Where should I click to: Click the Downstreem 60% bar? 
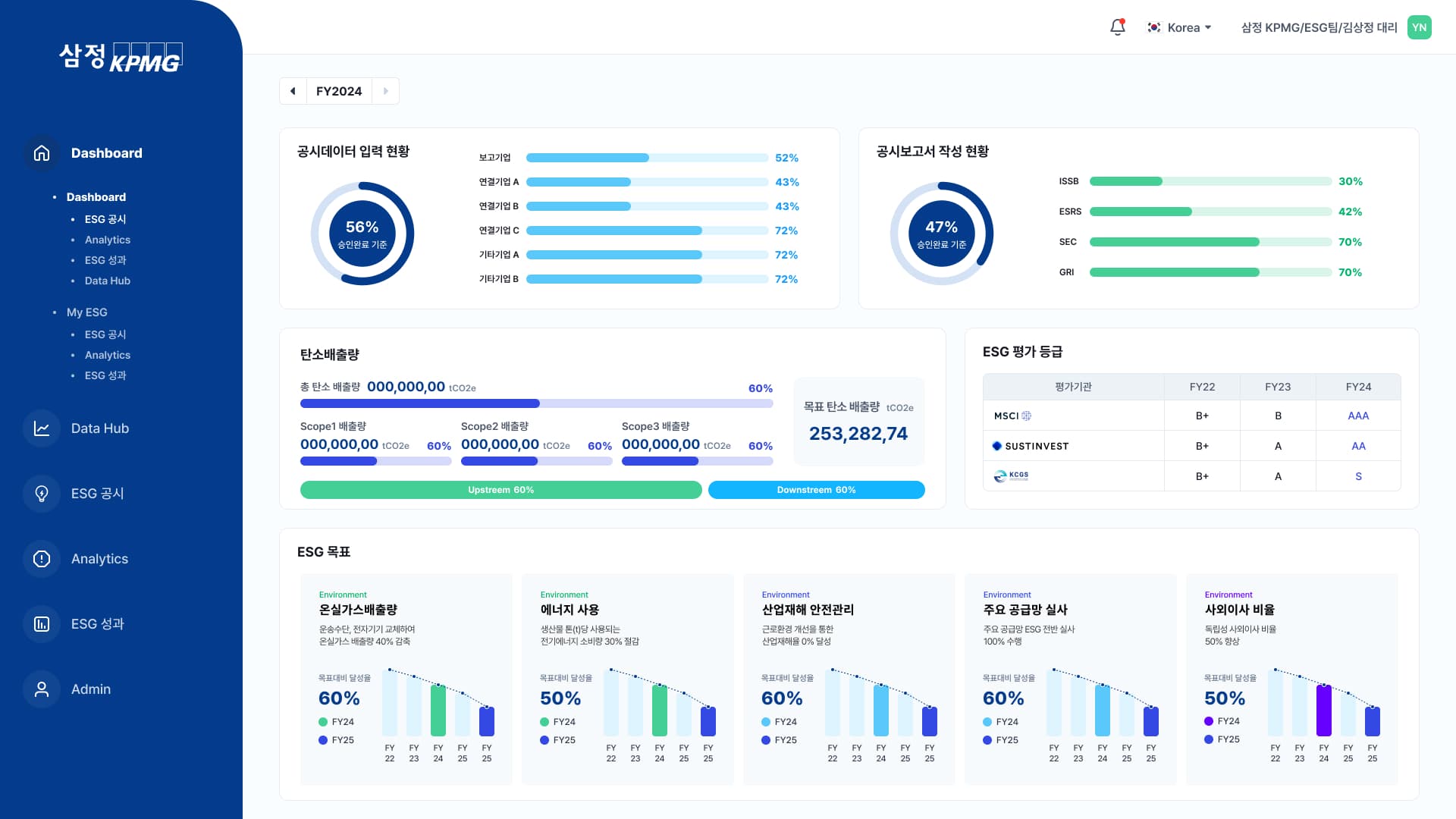816,490
